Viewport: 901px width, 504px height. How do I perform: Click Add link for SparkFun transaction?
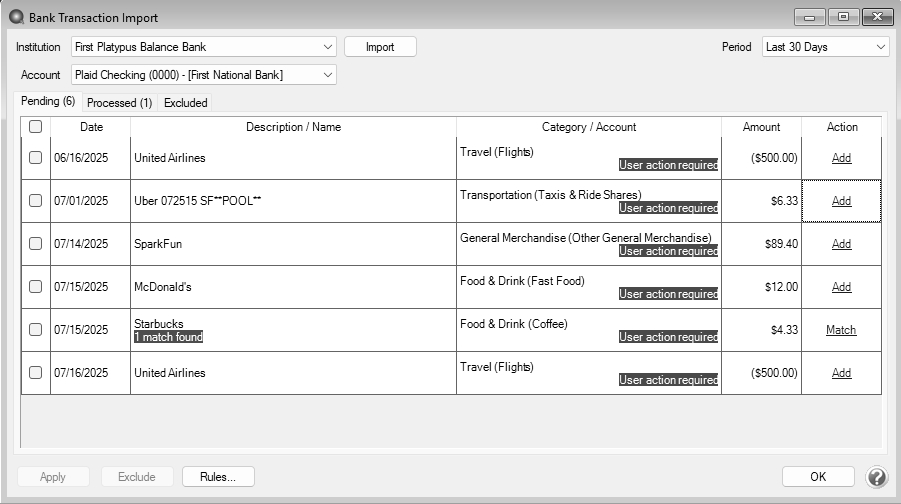pos(841,244)
